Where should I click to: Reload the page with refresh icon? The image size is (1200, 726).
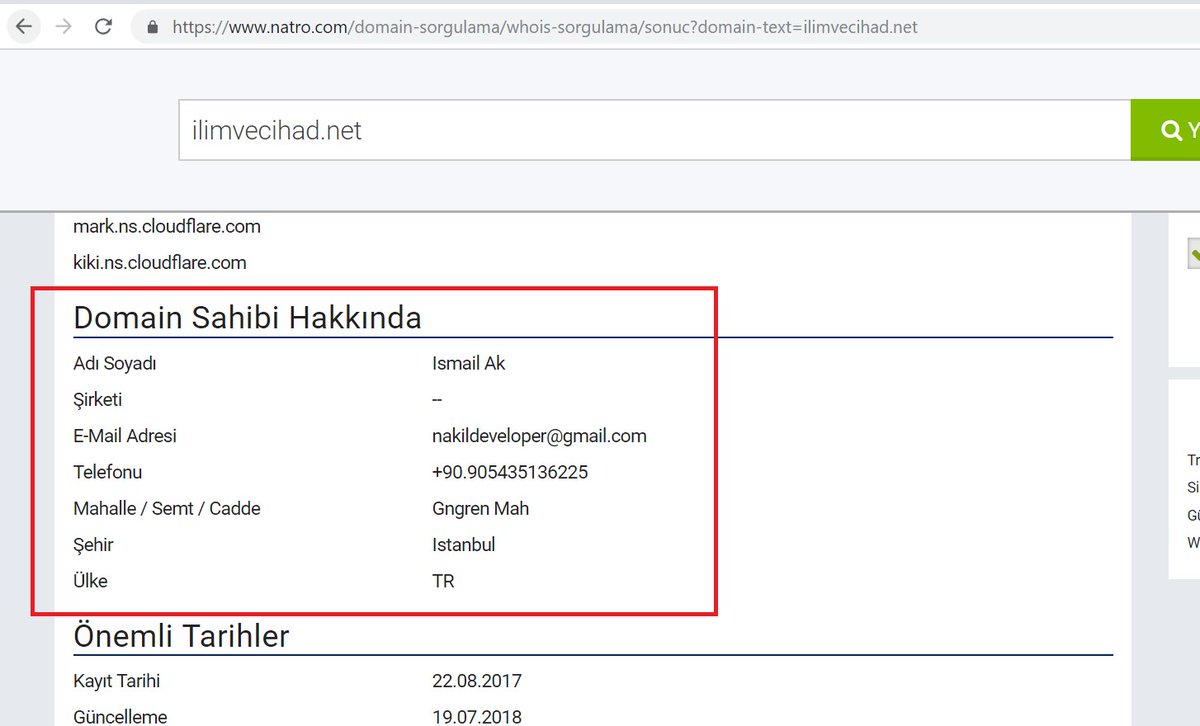click(103, 27)
